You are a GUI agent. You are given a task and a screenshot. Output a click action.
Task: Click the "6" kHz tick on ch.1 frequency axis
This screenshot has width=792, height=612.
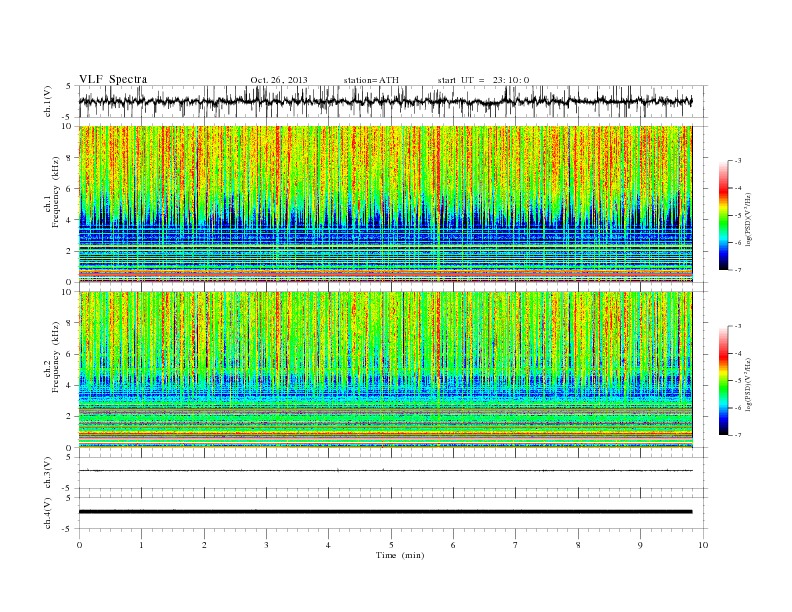coord(70,189)
